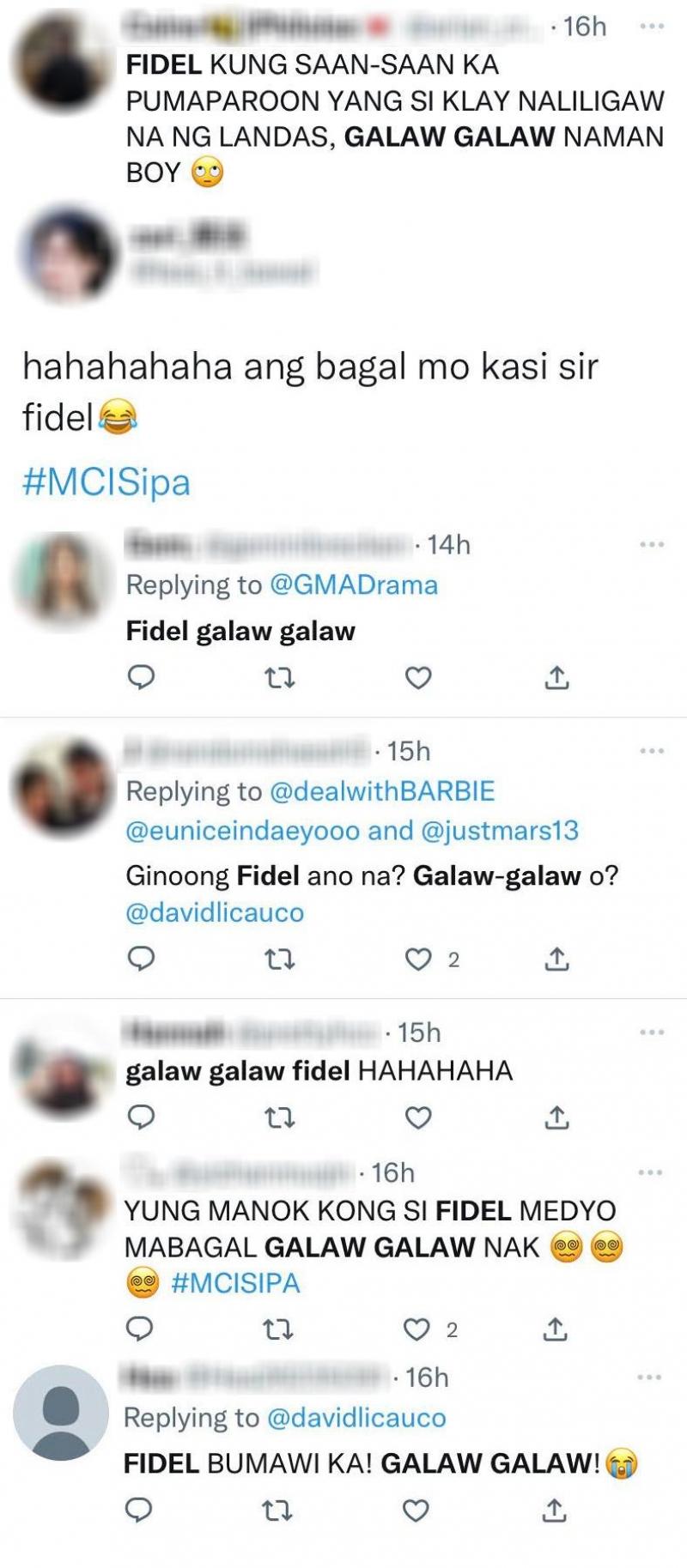Share the 'Ginoong Fidel ano na?' tweet
The width and height of the screenshot is (687, 1568).
tap(556, 959)
